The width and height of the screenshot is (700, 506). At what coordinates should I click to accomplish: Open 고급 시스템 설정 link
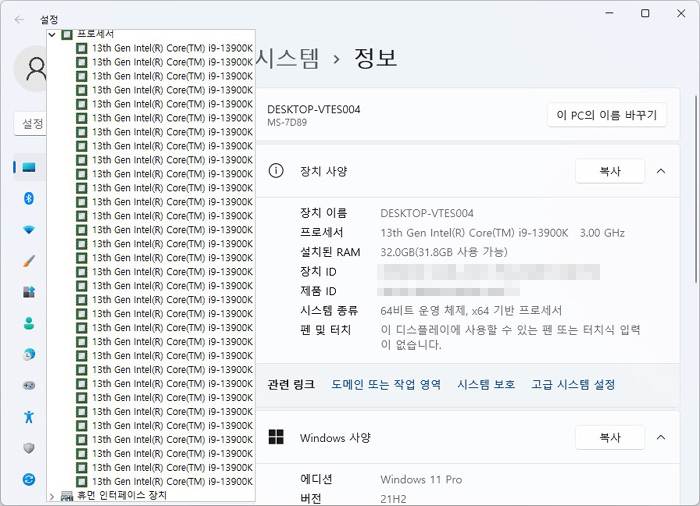(573, 385)
